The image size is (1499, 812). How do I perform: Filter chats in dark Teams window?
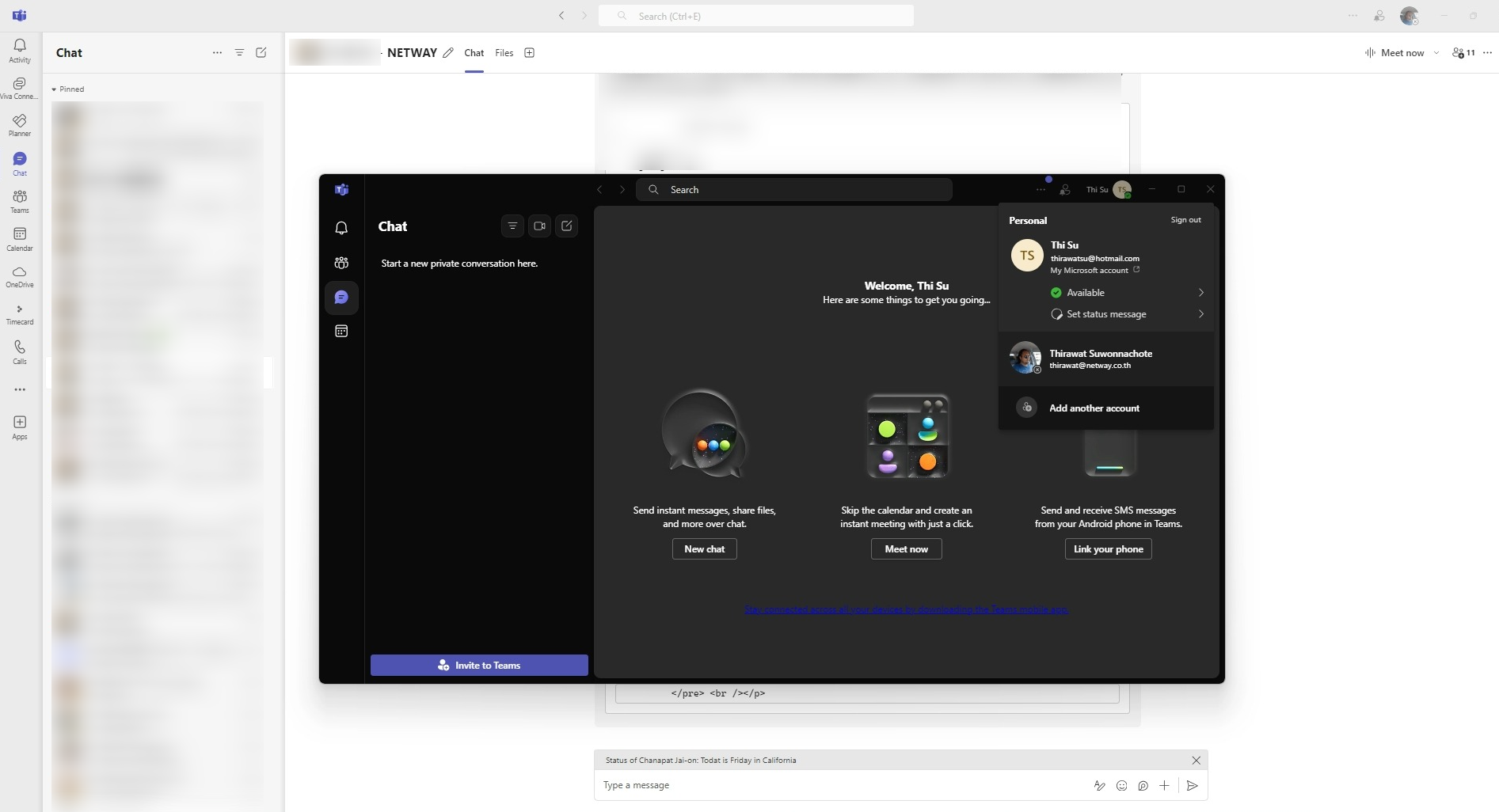pyautogui.click(x=512, y=226)
